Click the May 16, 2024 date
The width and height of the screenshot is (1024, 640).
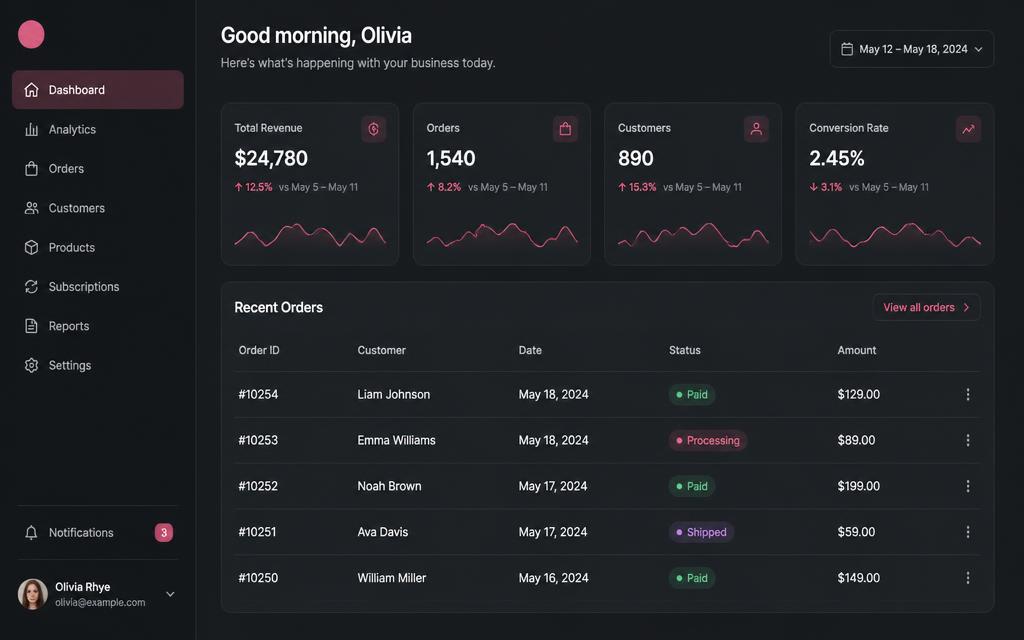tap(553, 578)
